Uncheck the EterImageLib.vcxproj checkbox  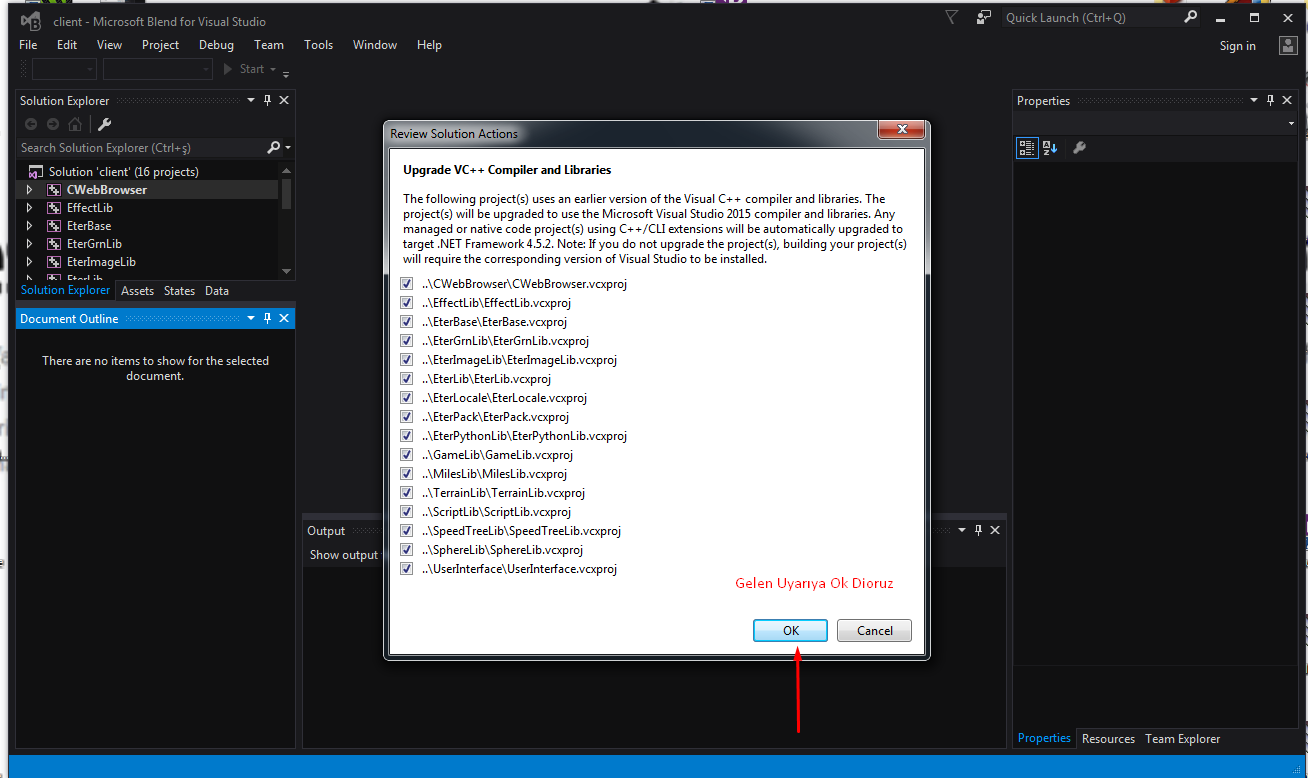pyautogui.click(x=407, y=360)
